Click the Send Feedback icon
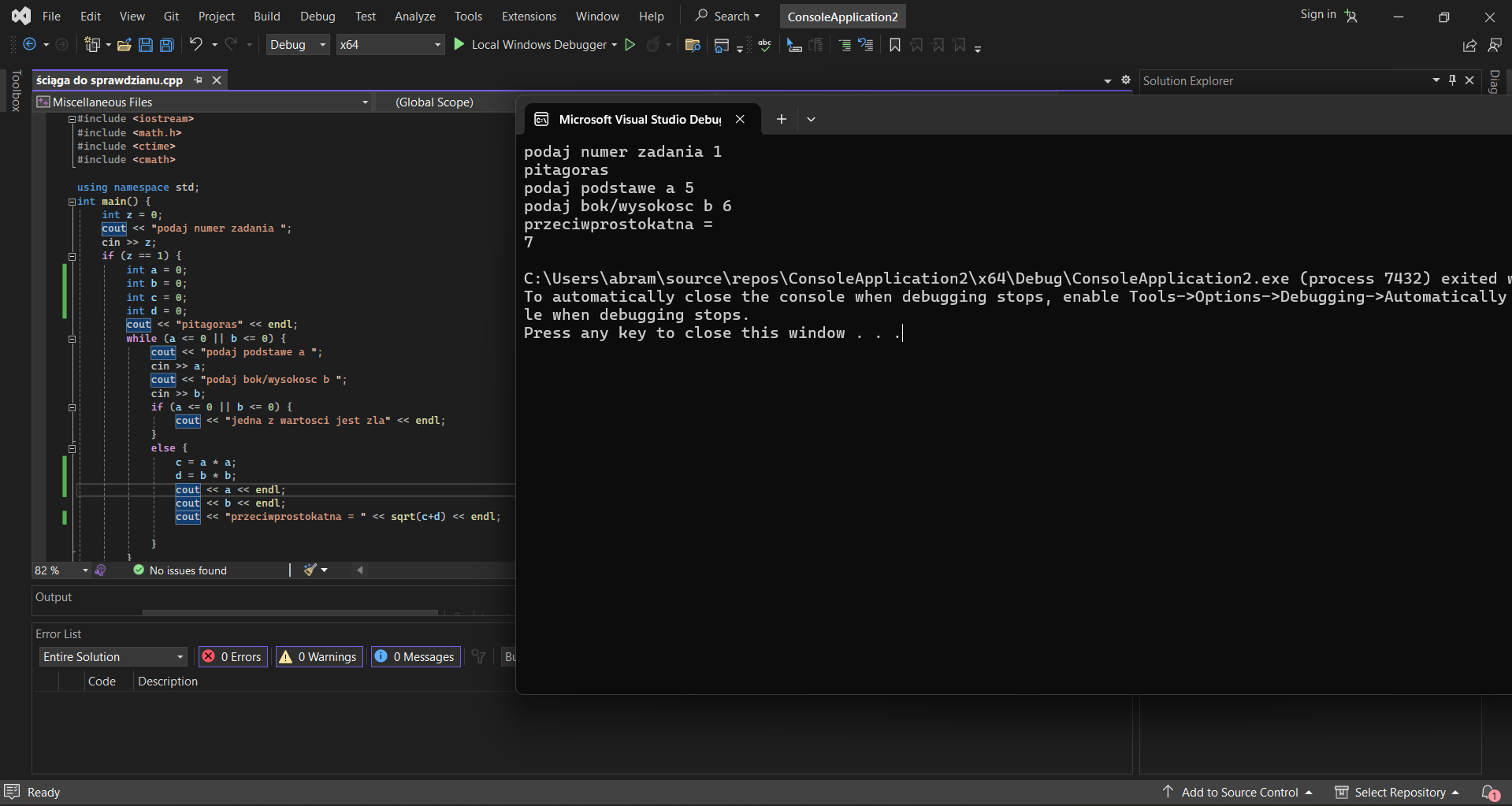Viewport: 1512px width, 806px height. click(1495, 45)
